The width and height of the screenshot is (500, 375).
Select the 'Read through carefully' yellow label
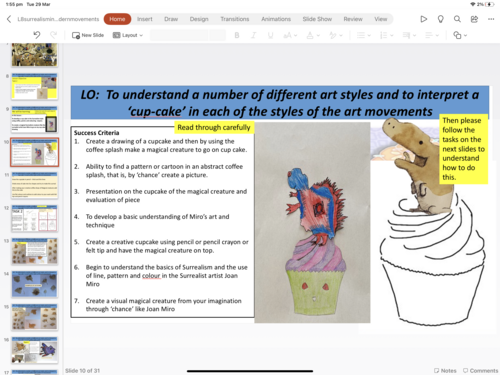[x=214, y=127]
